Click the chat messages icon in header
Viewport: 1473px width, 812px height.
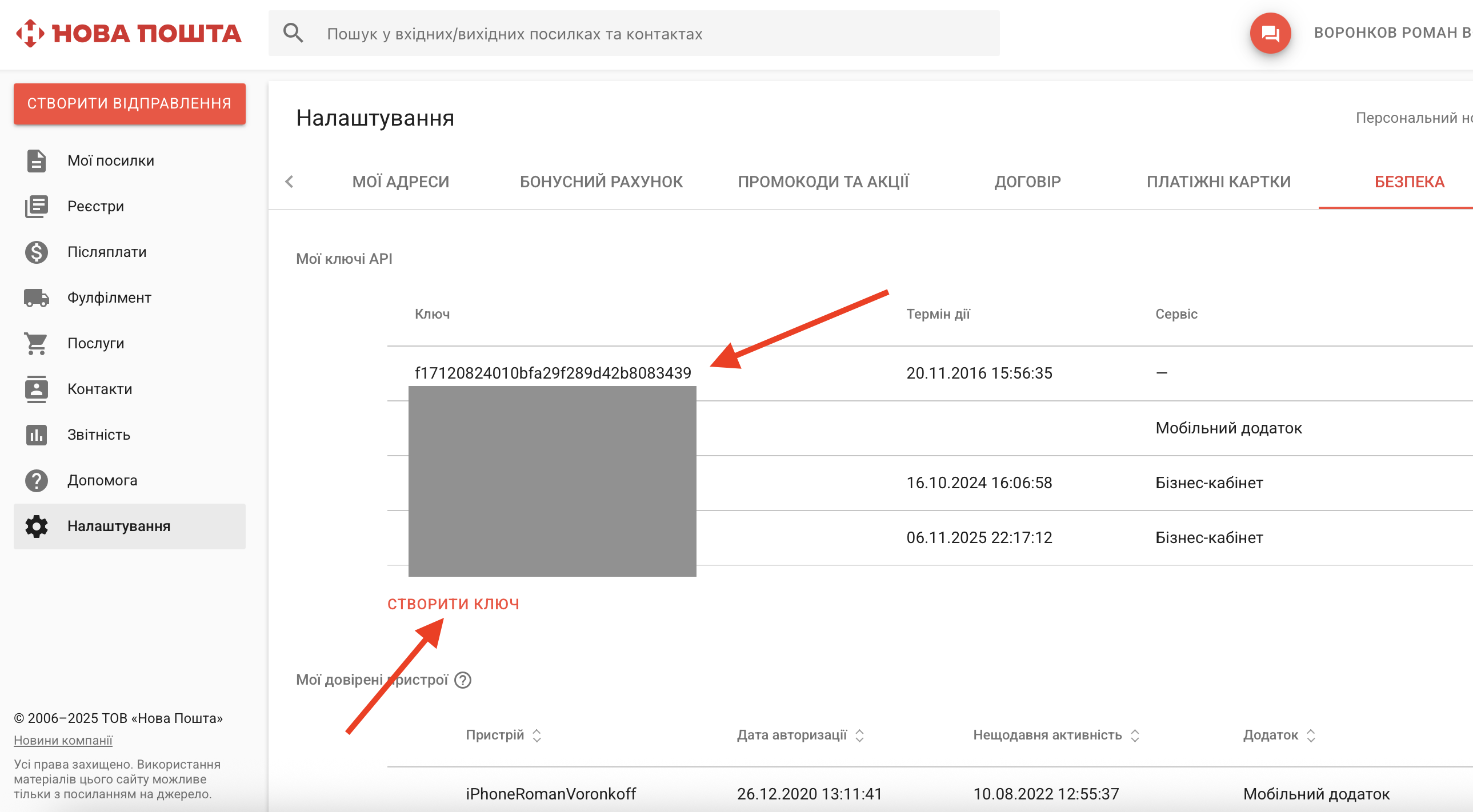tap(1270, 34)
